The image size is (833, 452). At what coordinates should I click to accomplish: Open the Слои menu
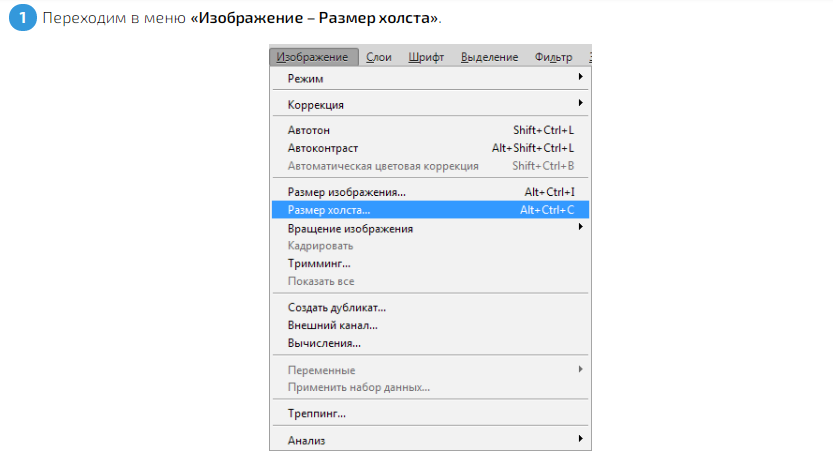pos(379,57)
